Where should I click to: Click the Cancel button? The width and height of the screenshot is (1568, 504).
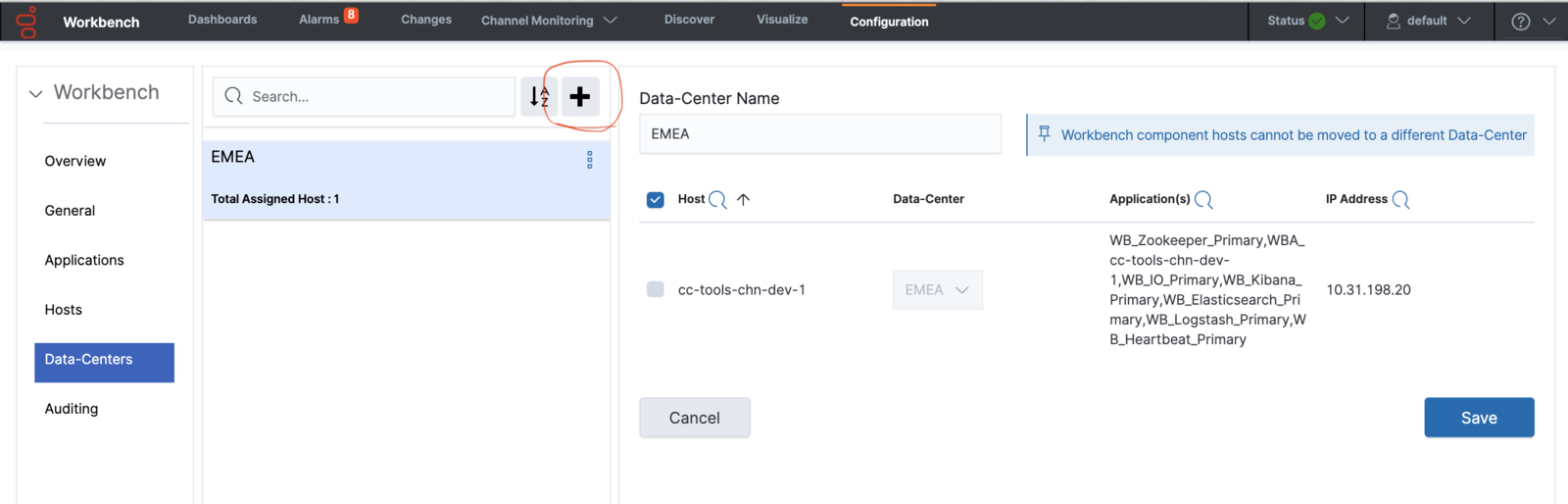(694, 418)
